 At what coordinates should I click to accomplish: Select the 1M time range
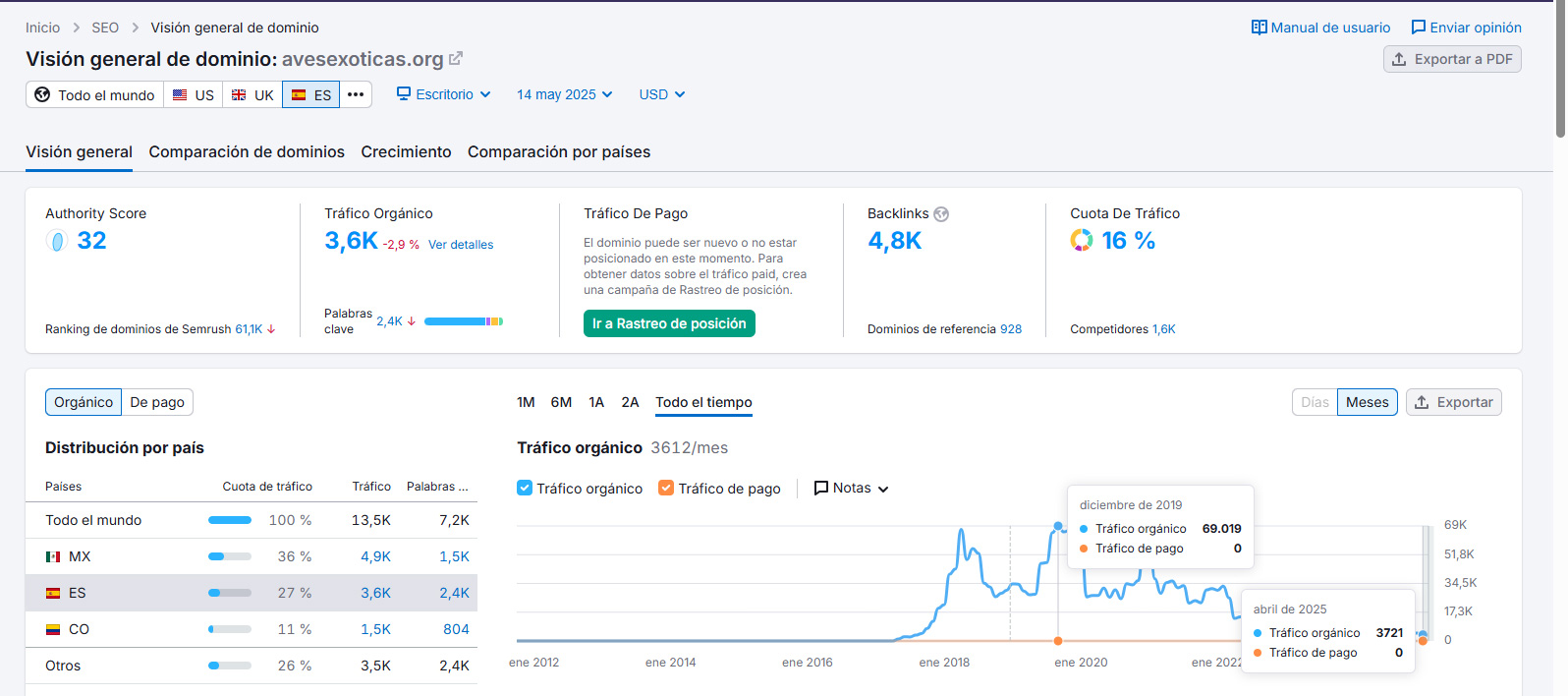pyautogui.click(x=526, y=402)
